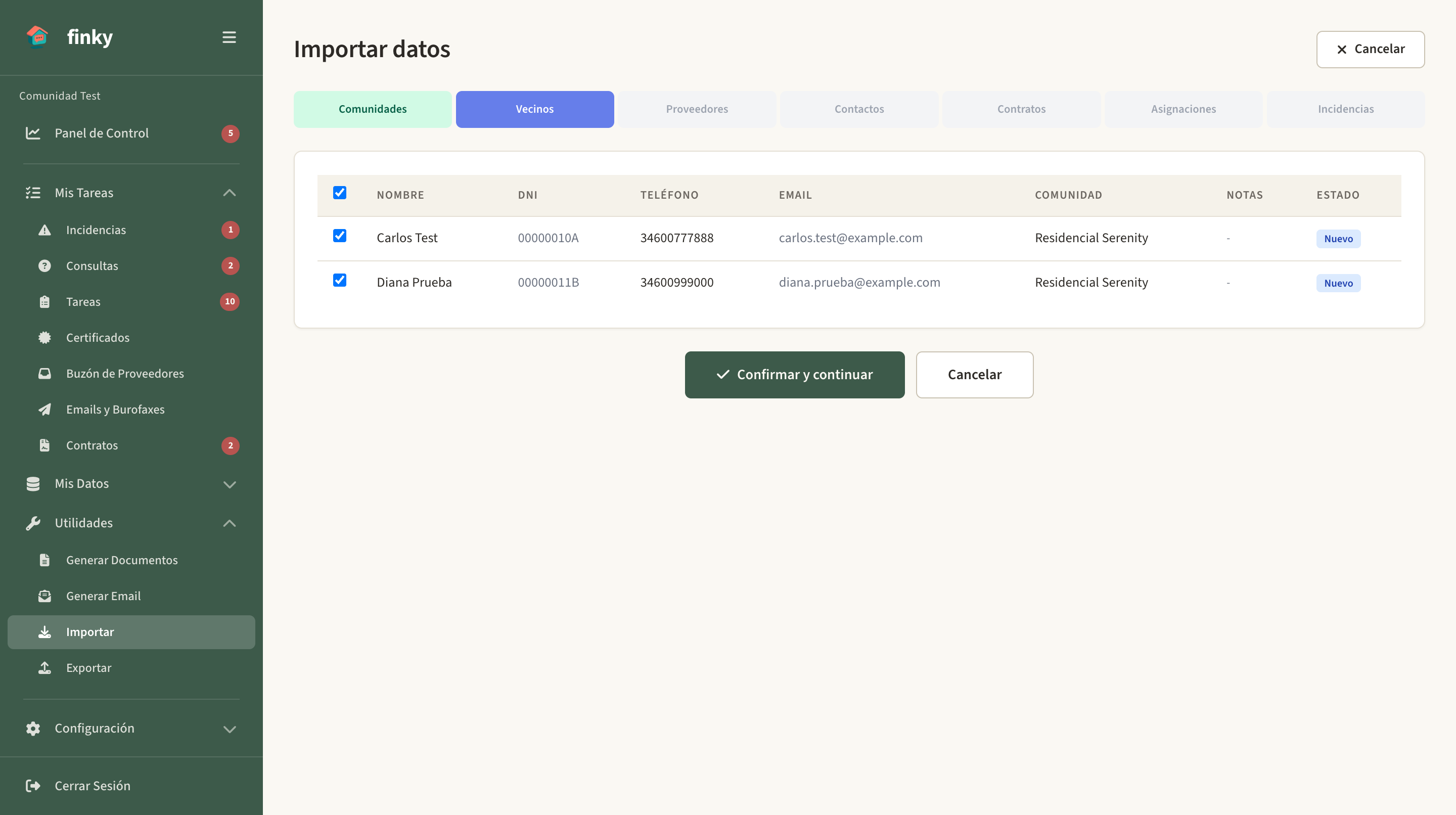
Task: Click the Nuevo status badge for Diana Prueba
Action: (x=1338, y=283)
